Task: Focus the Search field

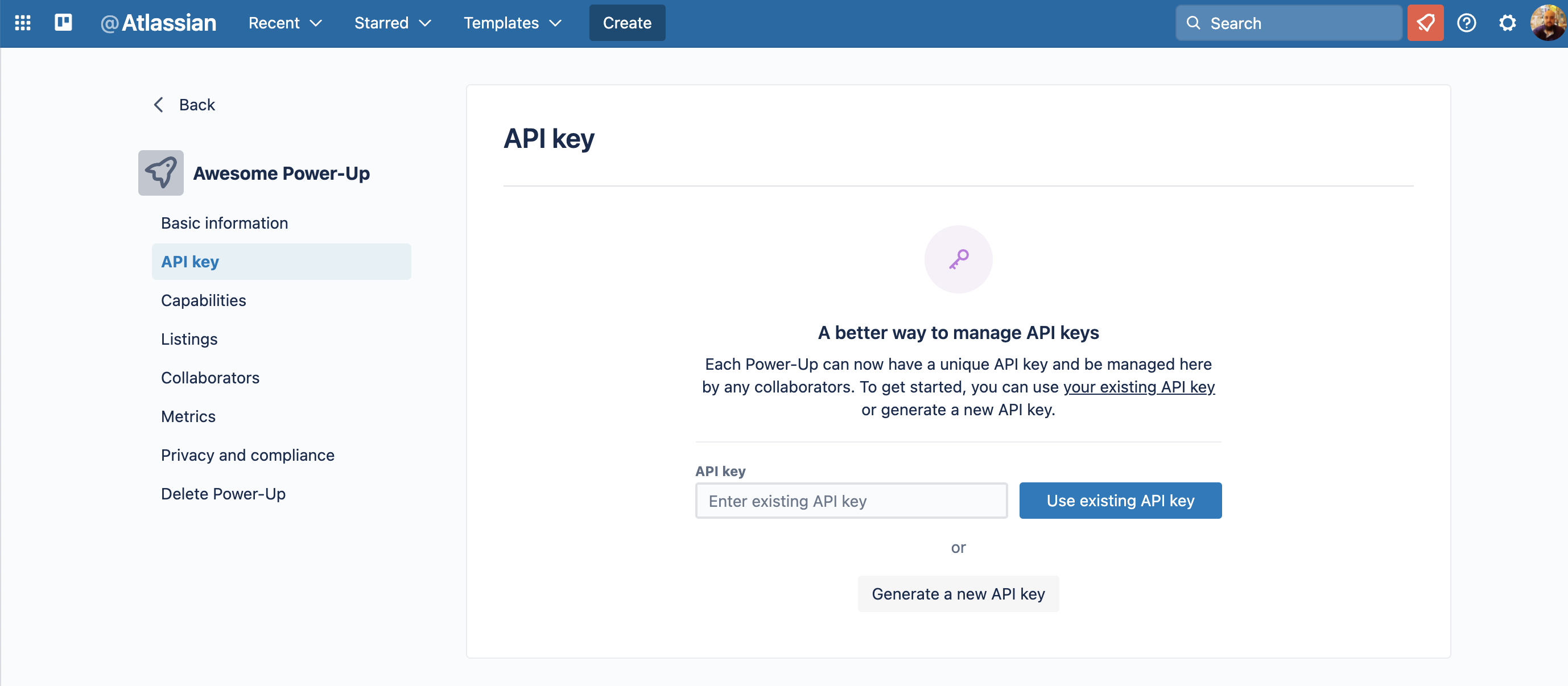Action: [x=1289, y=23]
